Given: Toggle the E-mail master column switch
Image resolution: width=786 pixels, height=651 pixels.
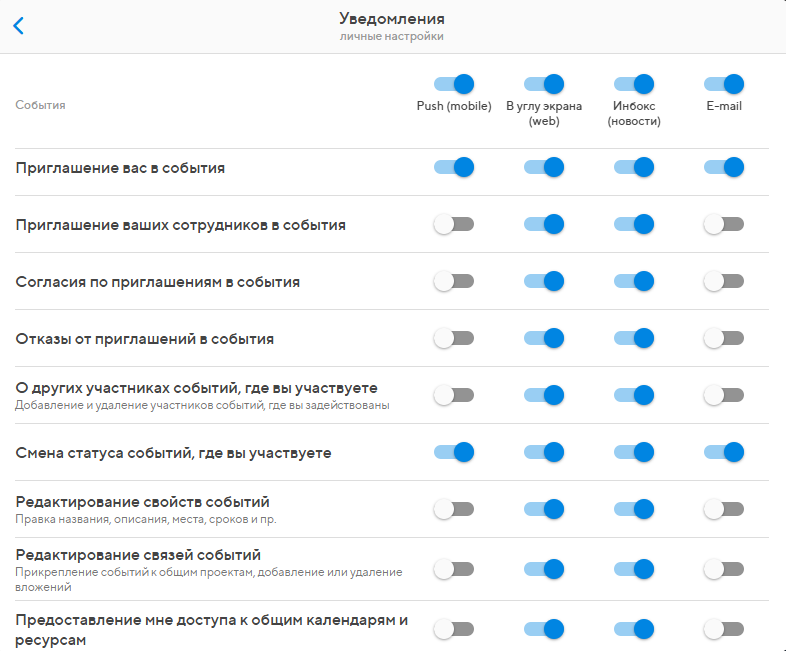Looking at the screenshot, I should tap(723, 84).
